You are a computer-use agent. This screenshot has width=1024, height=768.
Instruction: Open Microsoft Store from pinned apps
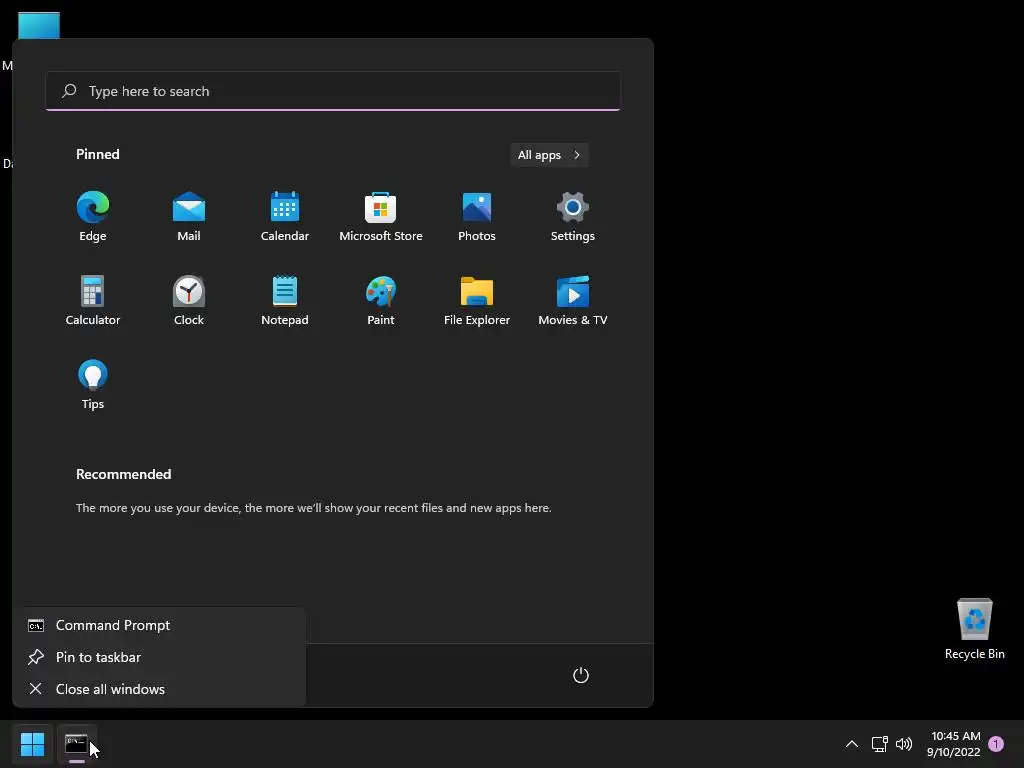click(381, 217)
